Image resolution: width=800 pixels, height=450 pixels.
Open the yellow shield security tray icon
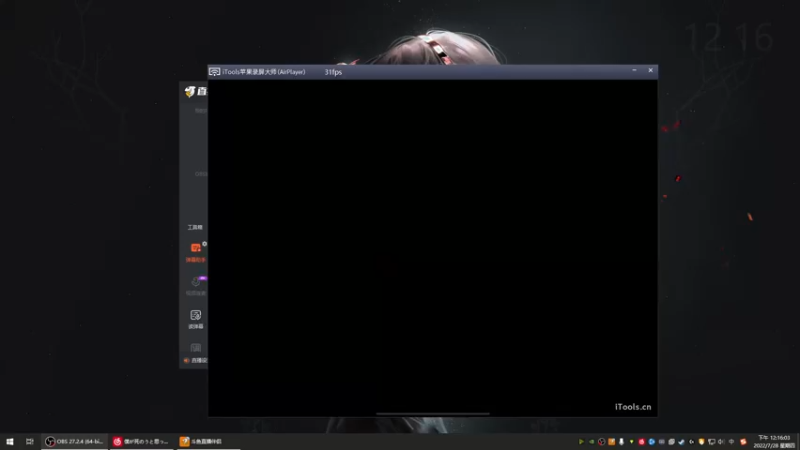[x=701, y=442]
